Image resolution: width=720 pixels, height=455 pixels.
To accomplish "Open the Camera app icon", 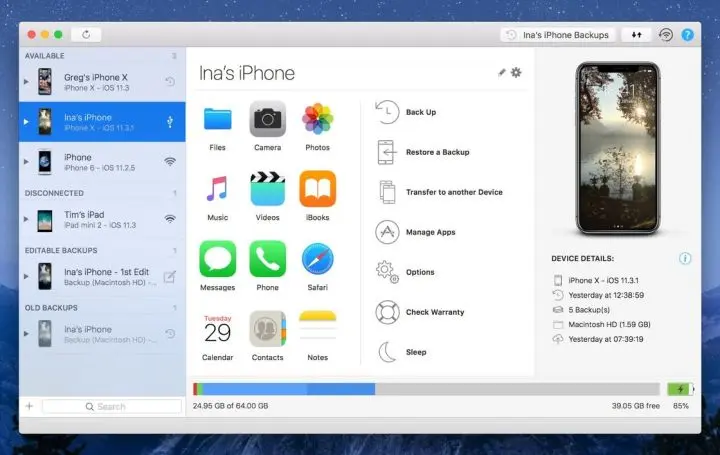I will coord(267,119).
